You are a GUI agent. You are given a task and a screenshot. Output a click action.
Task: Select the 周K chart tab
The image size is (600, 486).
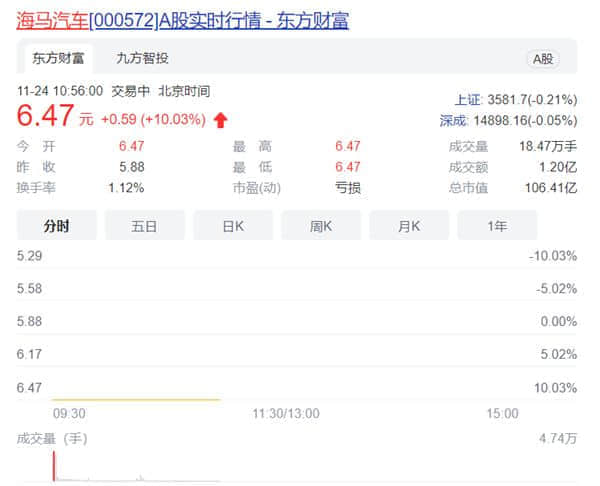[321, 226]
